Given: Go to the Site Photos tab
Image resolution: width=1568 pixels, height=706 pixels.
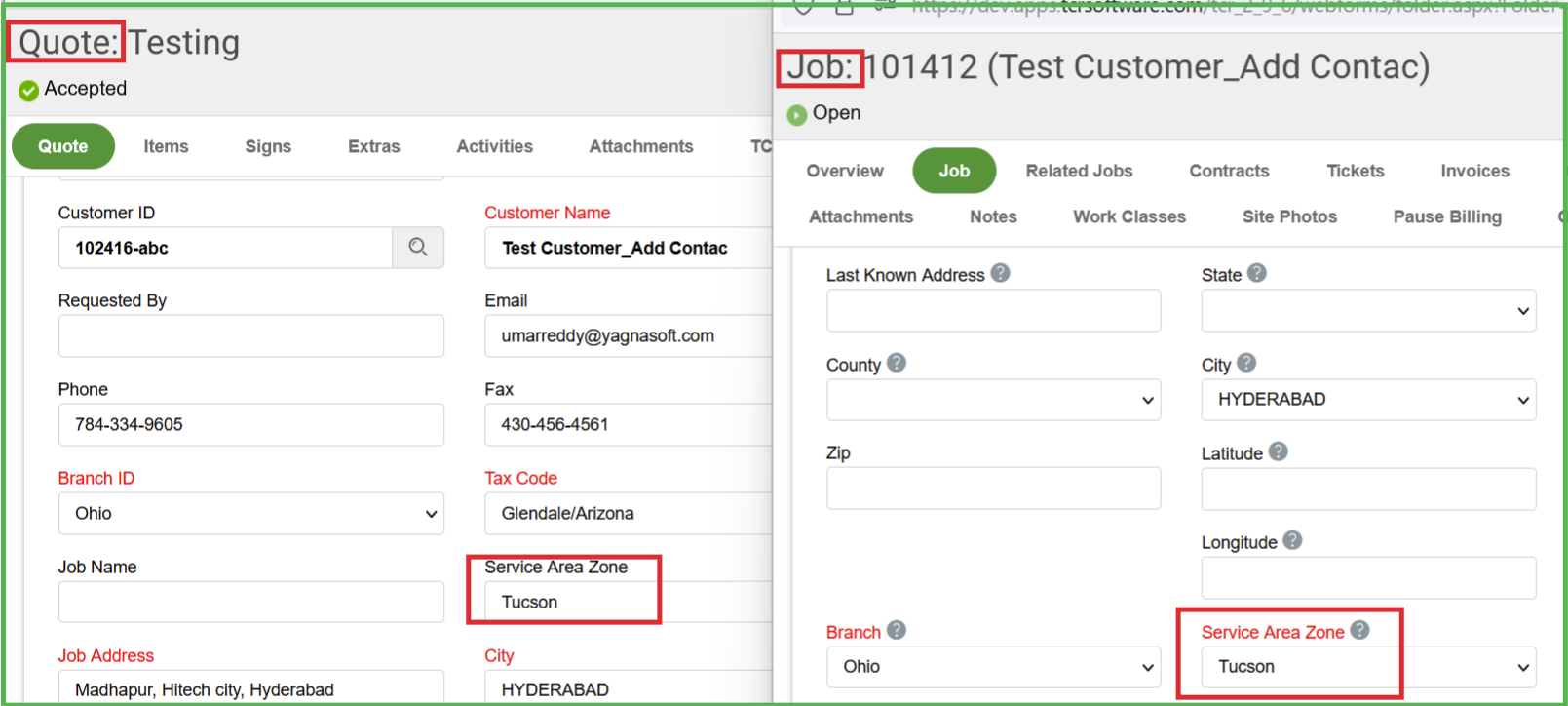Looking at the screenshot, I should click(1289, 216).
